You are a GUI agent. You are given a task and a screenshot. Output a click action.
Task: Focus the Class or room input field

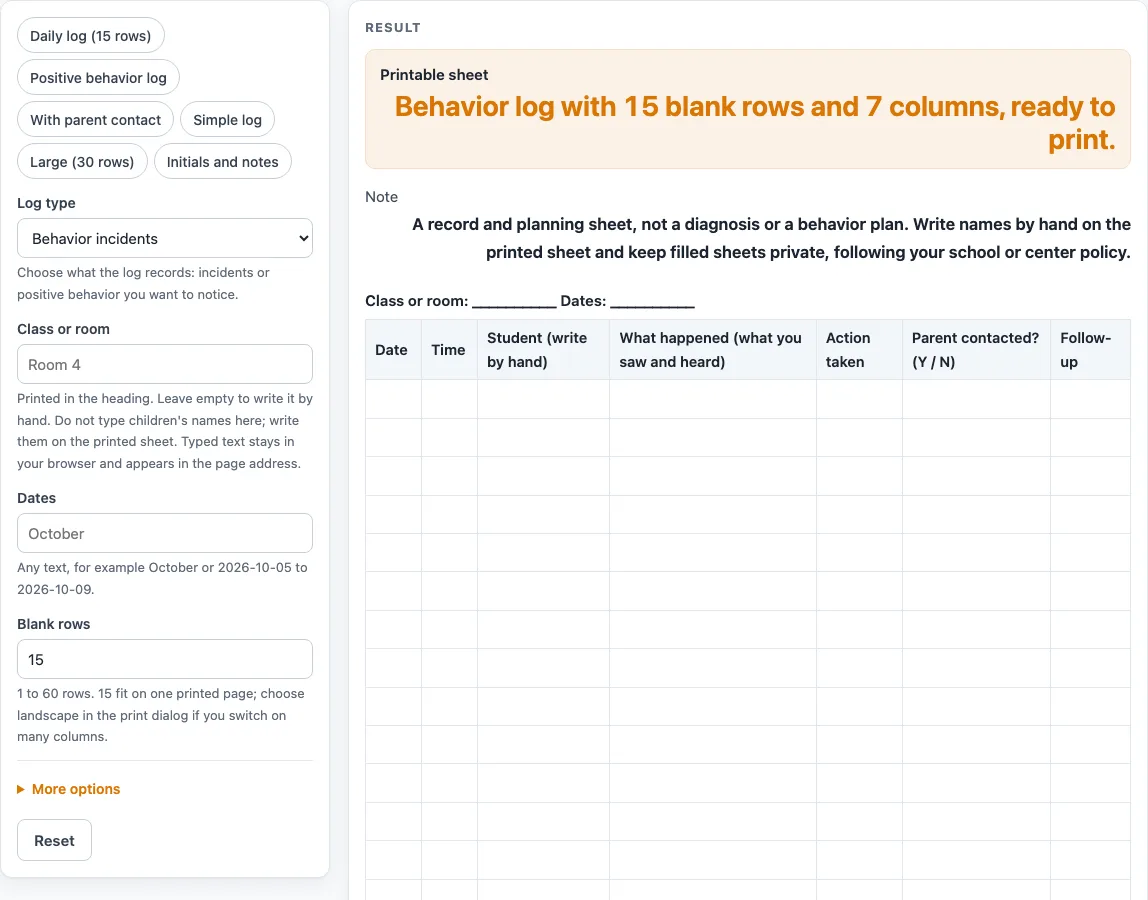point(165,364)
